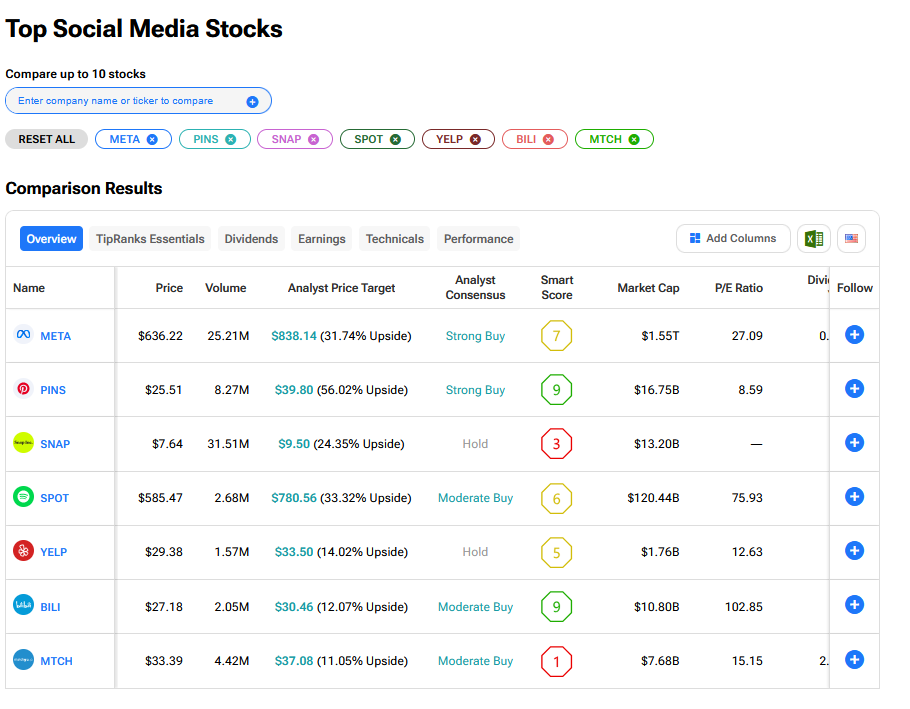The height and width of the screenshot is (709, 910).
Task: Sort by Market Cap column header
Action: coord(648,288)
